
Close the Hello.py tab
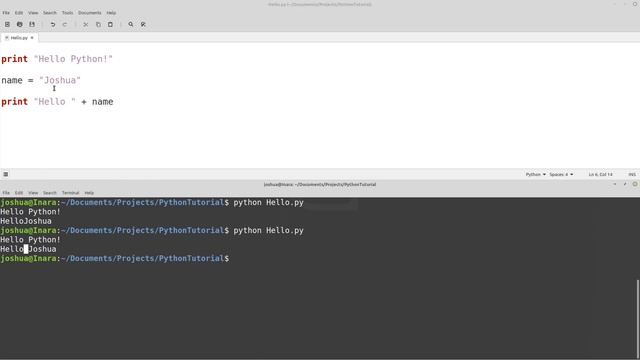[x=32, y=38]
